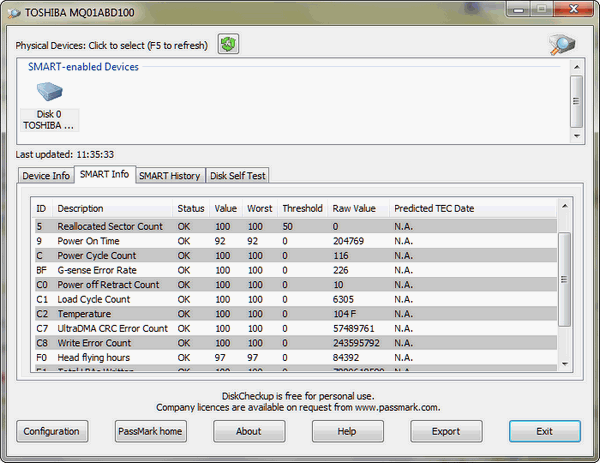600x463 pixels.
Task: Click the Exit button
Action: click(545, 431)
